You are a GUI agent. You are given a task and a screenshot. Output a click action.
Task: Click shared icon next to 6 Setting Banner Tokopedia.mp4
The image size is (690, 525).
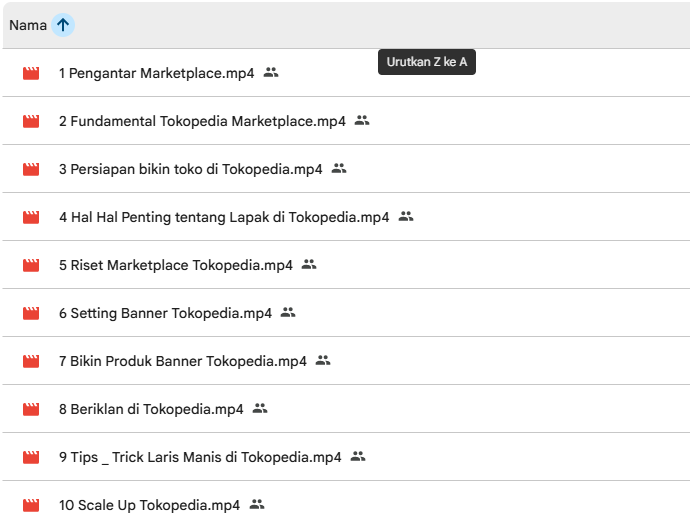point(288,312)
